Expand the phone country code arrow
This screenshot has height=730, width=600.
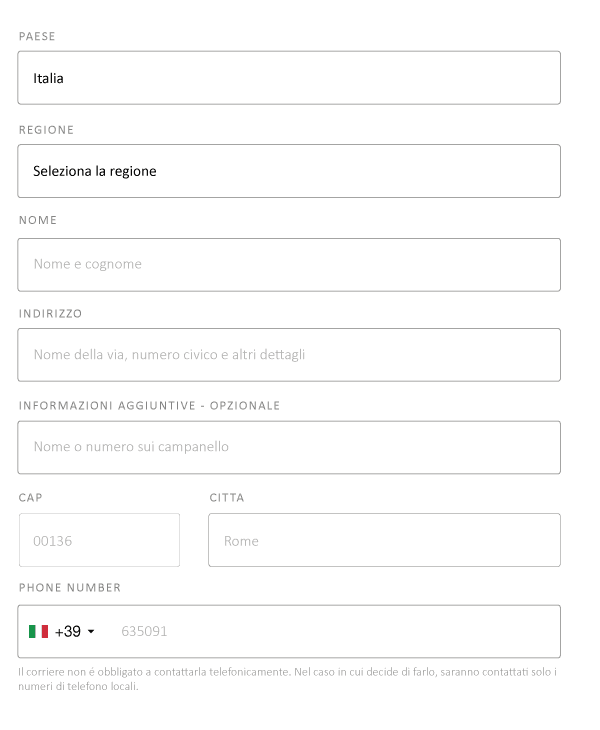tap(91, 632)
